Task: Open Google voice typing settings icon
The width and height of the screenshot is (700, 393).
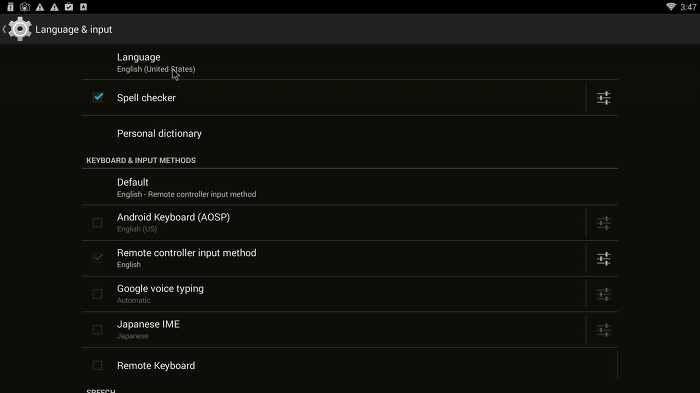Action: tap(603, 294)
